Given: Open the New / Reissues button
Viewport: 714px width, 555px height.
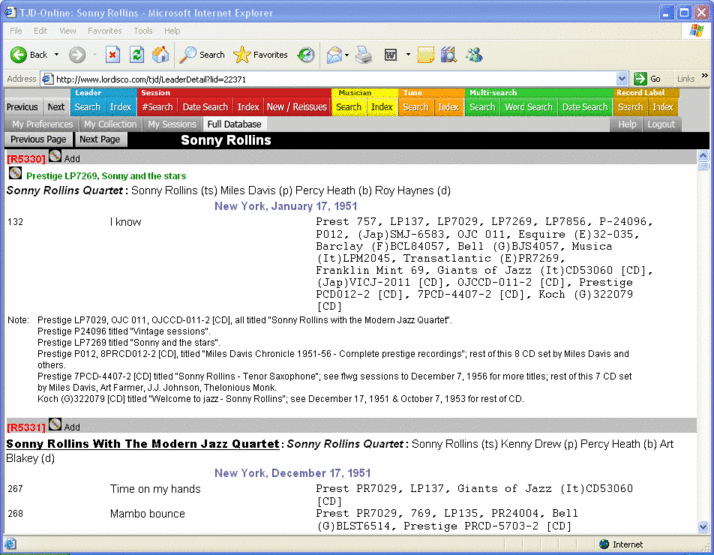Looking at the screenshot, I should pos(296,107).
